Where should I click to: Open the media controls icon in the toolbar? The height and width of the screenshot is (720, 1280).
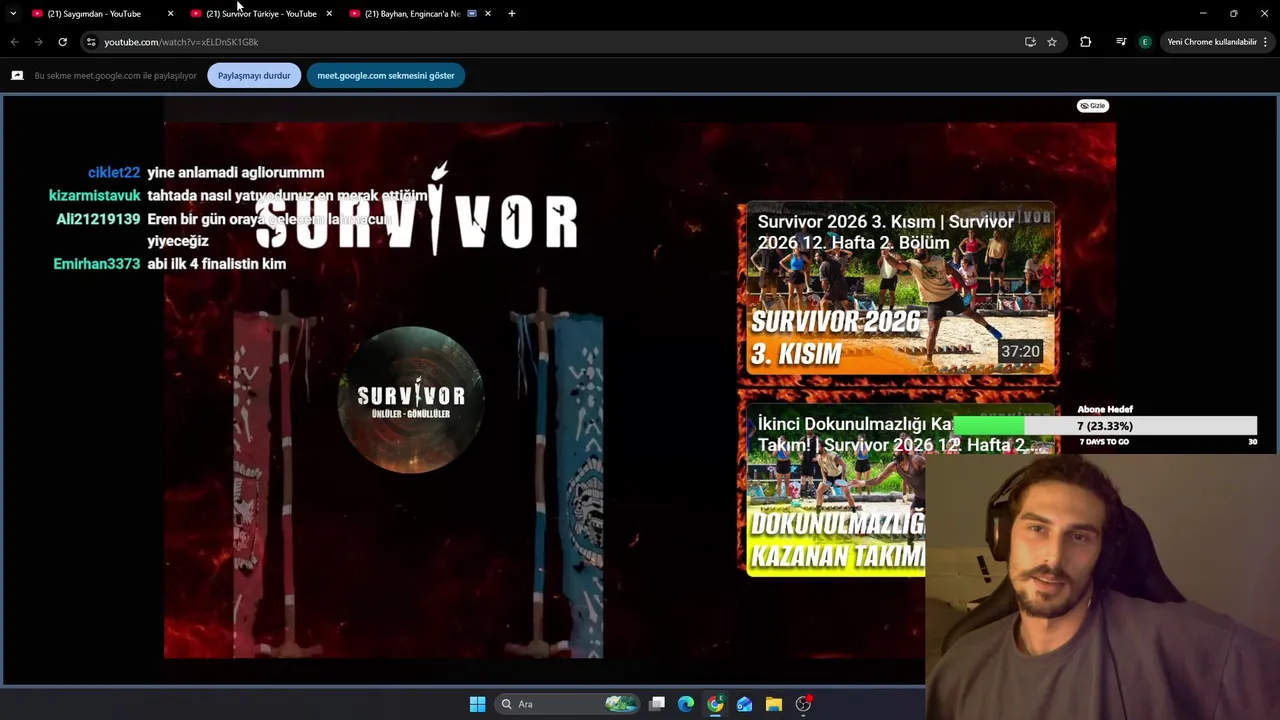click(x=1121, y=42)
